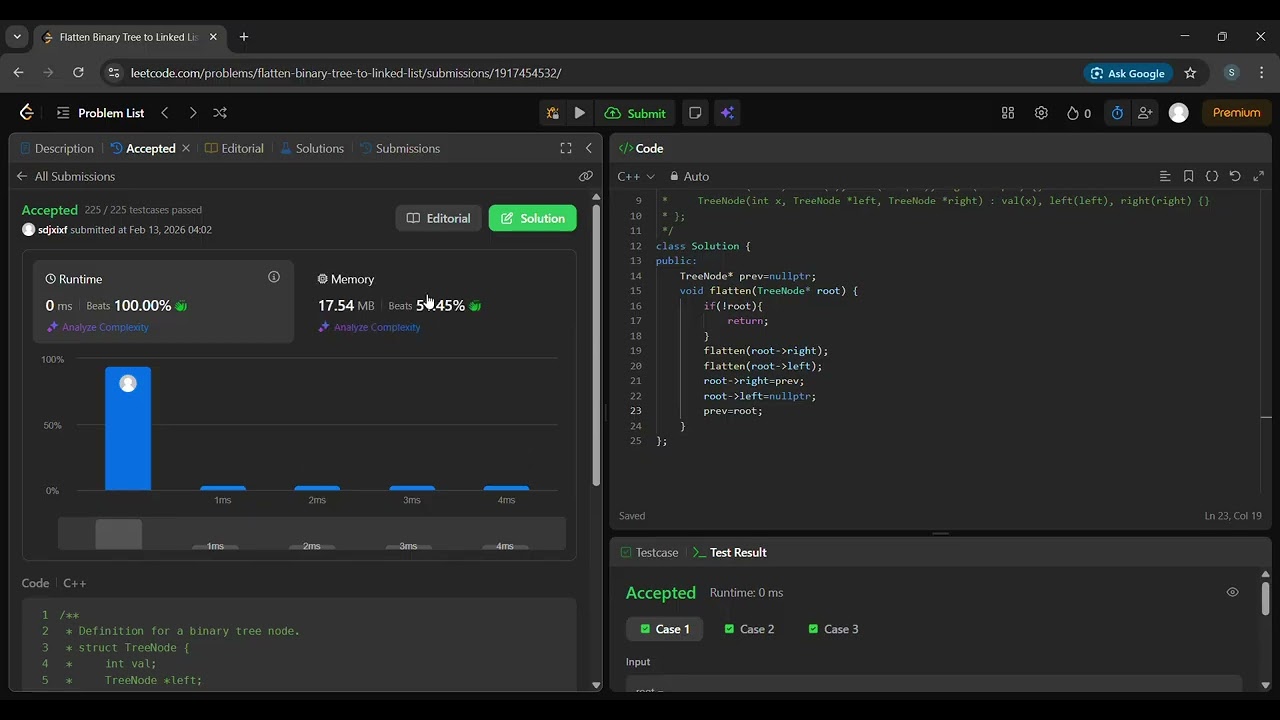1280x720 pixels.
Task: Click Analyze Complexity under Memory
Action: 369,327
